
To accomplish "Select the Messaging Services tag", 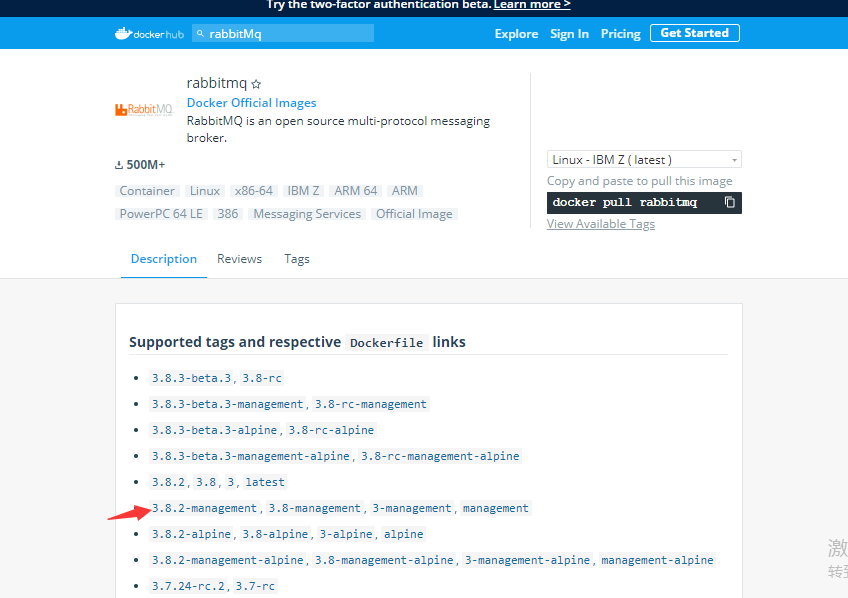I will (x=307, y=214).
